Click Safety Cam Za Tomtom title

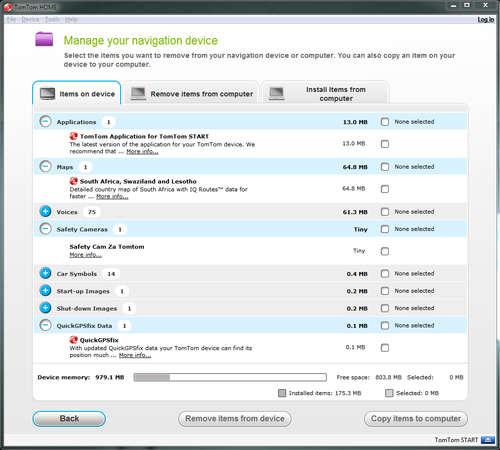107,247
